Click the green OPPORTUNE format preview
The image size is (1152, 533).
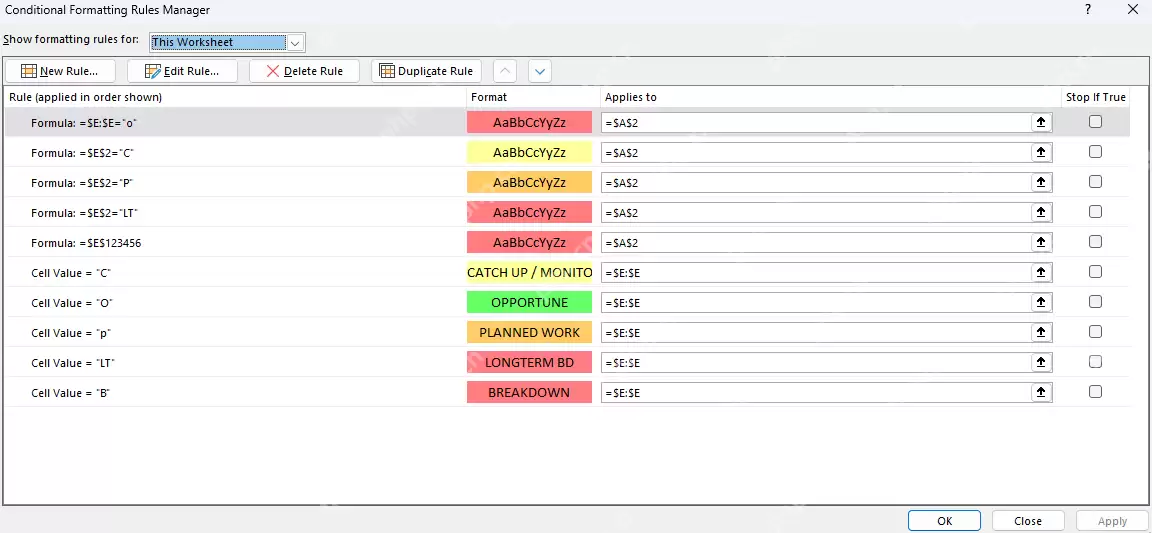529,303
